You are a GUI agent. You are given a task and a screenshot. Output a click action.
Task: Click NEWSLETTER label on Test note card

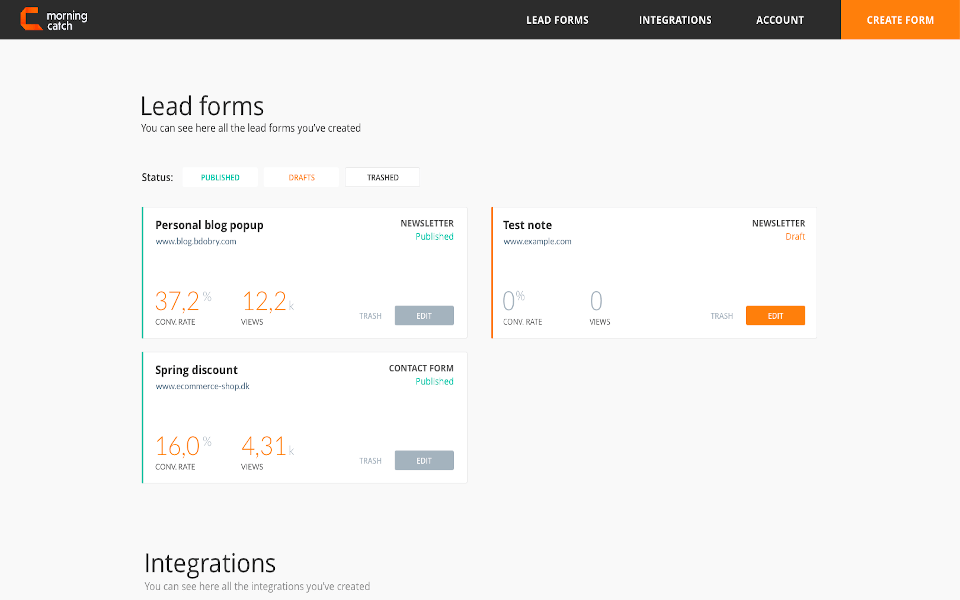click(x=779, y=223)
